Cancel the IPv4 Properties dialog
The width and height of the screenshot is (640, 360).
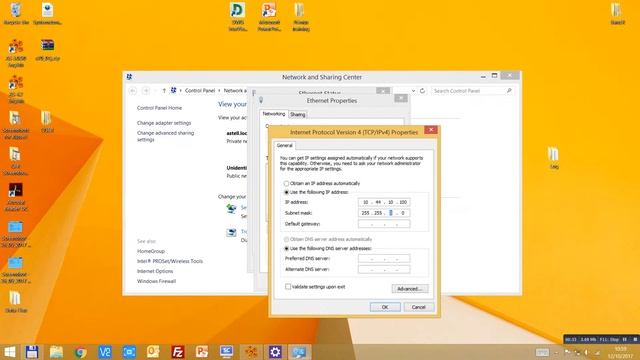click(x=418, y=307)
